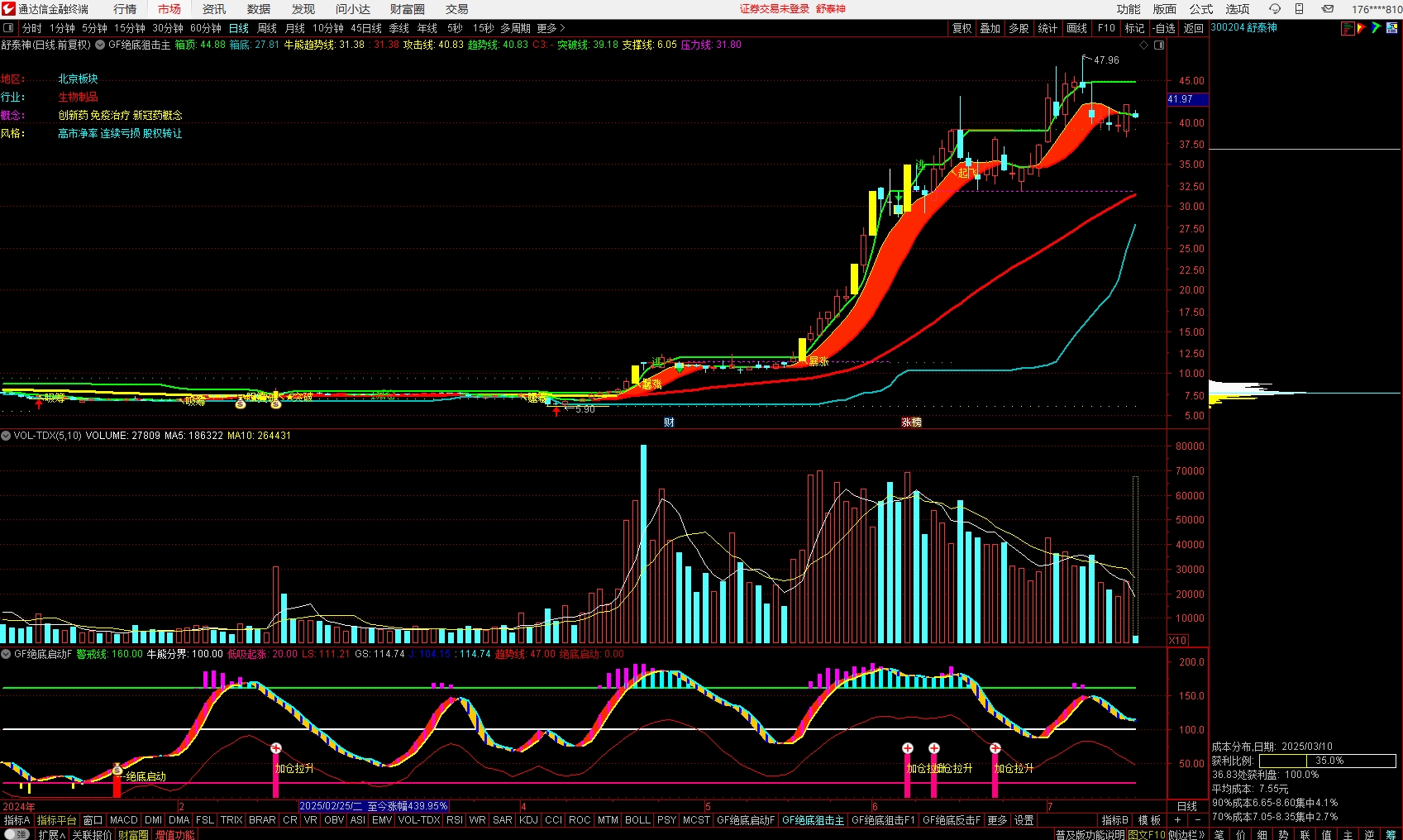This screenshot has height=840, width=1403.
Task: Open the 资讯 top menu
Action: [x=214, y=9]
